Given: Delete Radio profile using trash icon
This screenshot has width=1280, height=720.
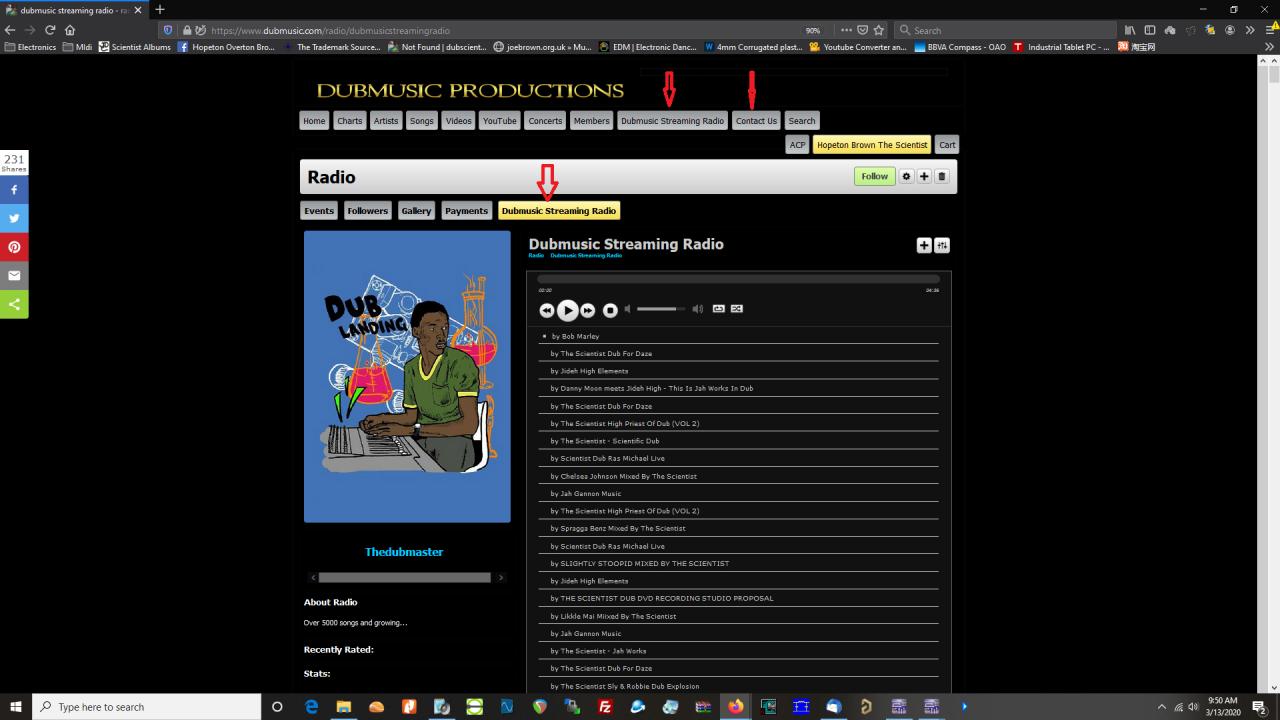Looking at the screenshot, I should [941, 176].
